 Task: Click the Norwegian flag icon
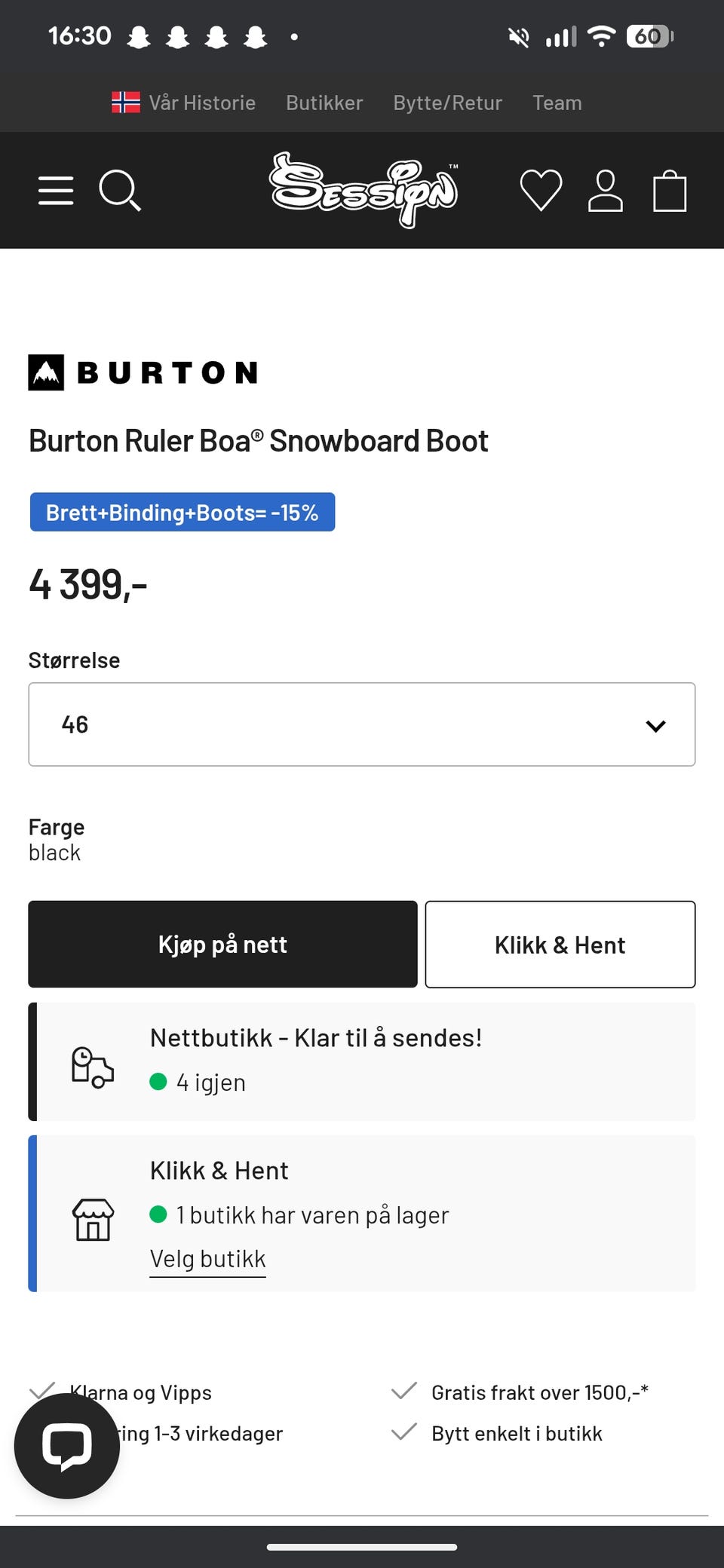(125, 103)
